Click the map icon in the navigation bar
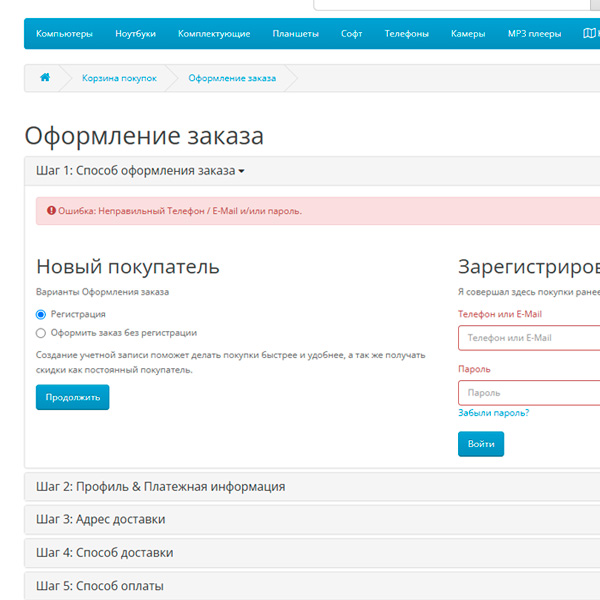Viewport: 600px width, 600px height. tap(589, 33)
